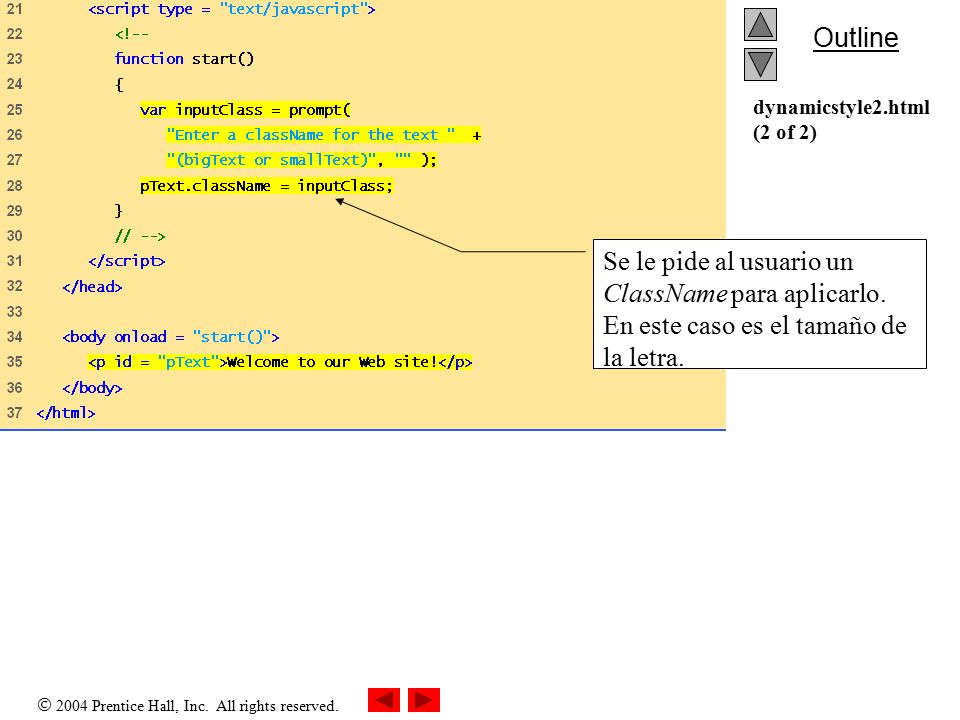Click the opening brace on line 24
The width and height of the screenshot is (960, 720).
pyautogui.click(x=119, y=84)
